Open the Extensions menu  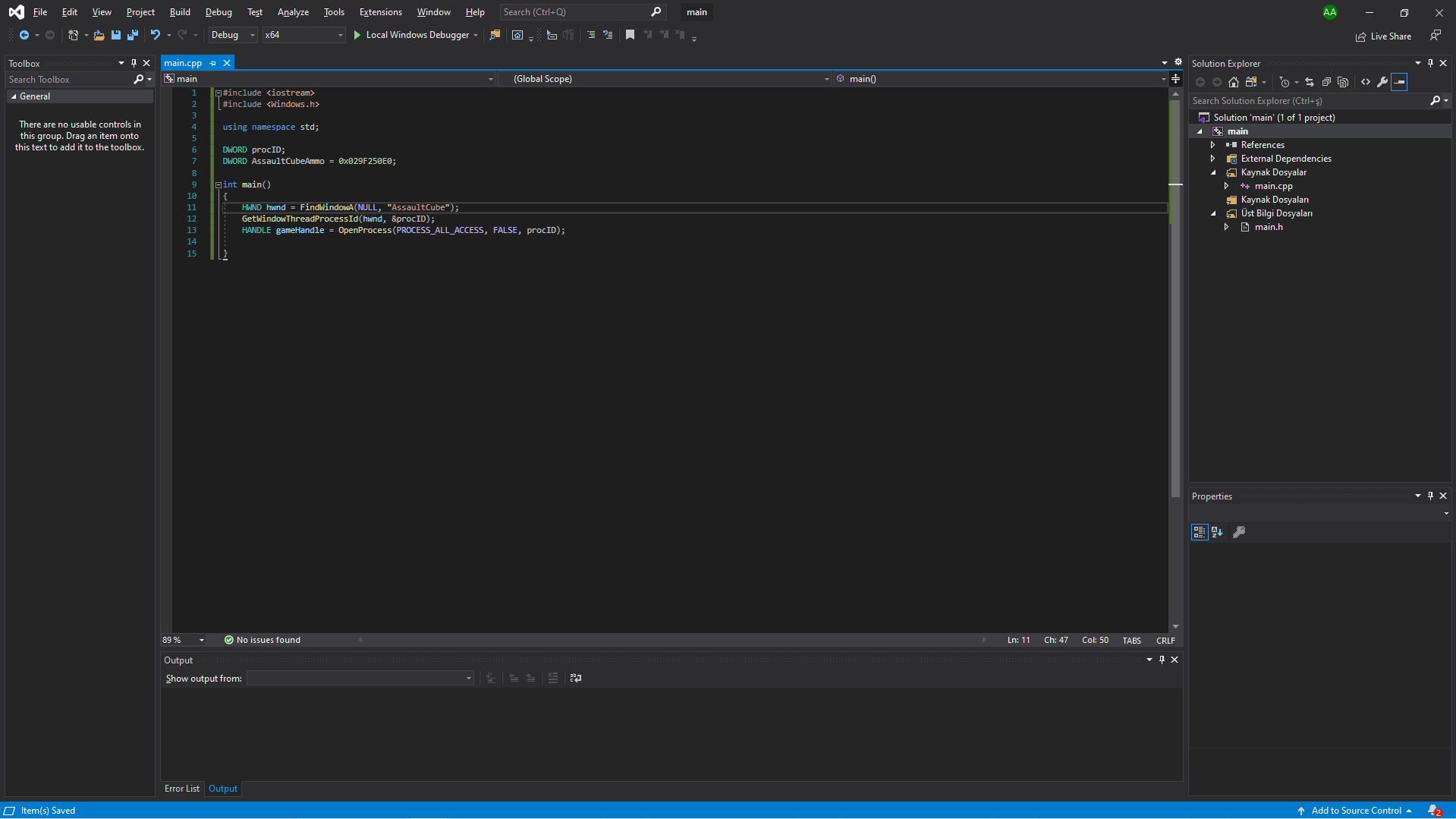tap(381, 12)
